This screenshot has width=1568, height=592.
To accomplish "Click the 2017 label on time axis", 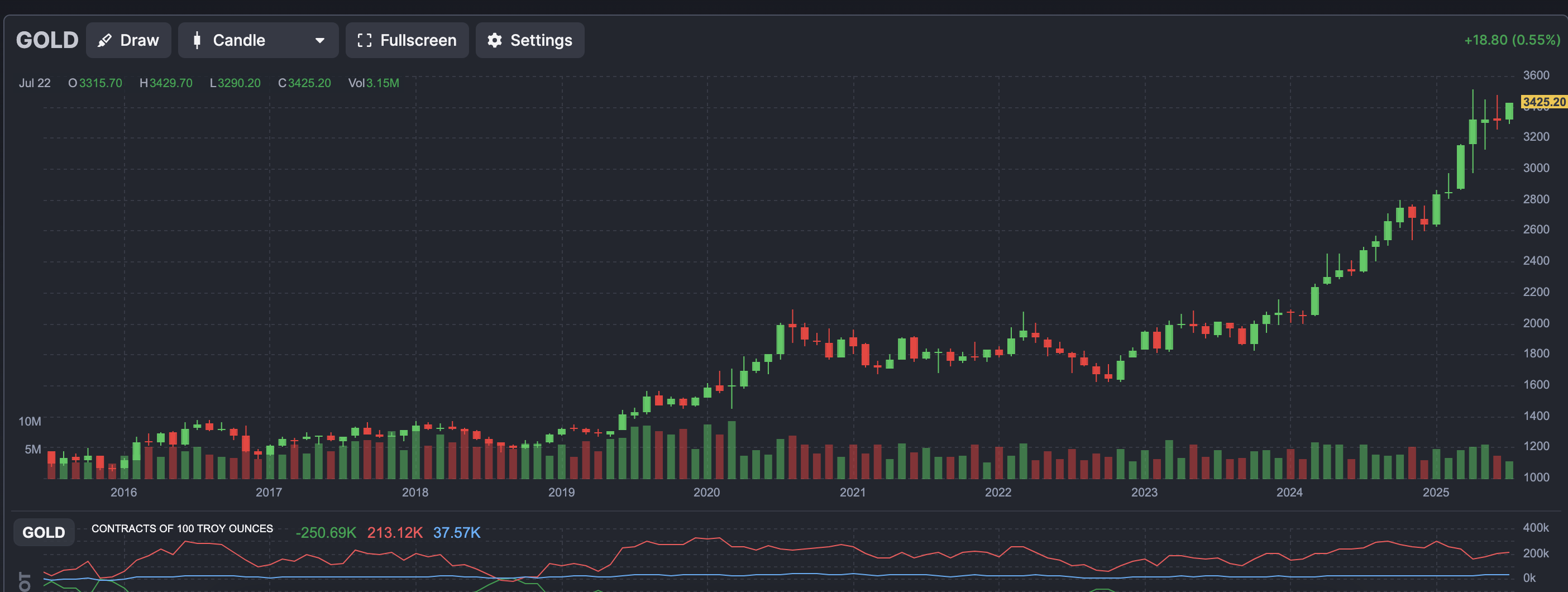I will point(269,492).
